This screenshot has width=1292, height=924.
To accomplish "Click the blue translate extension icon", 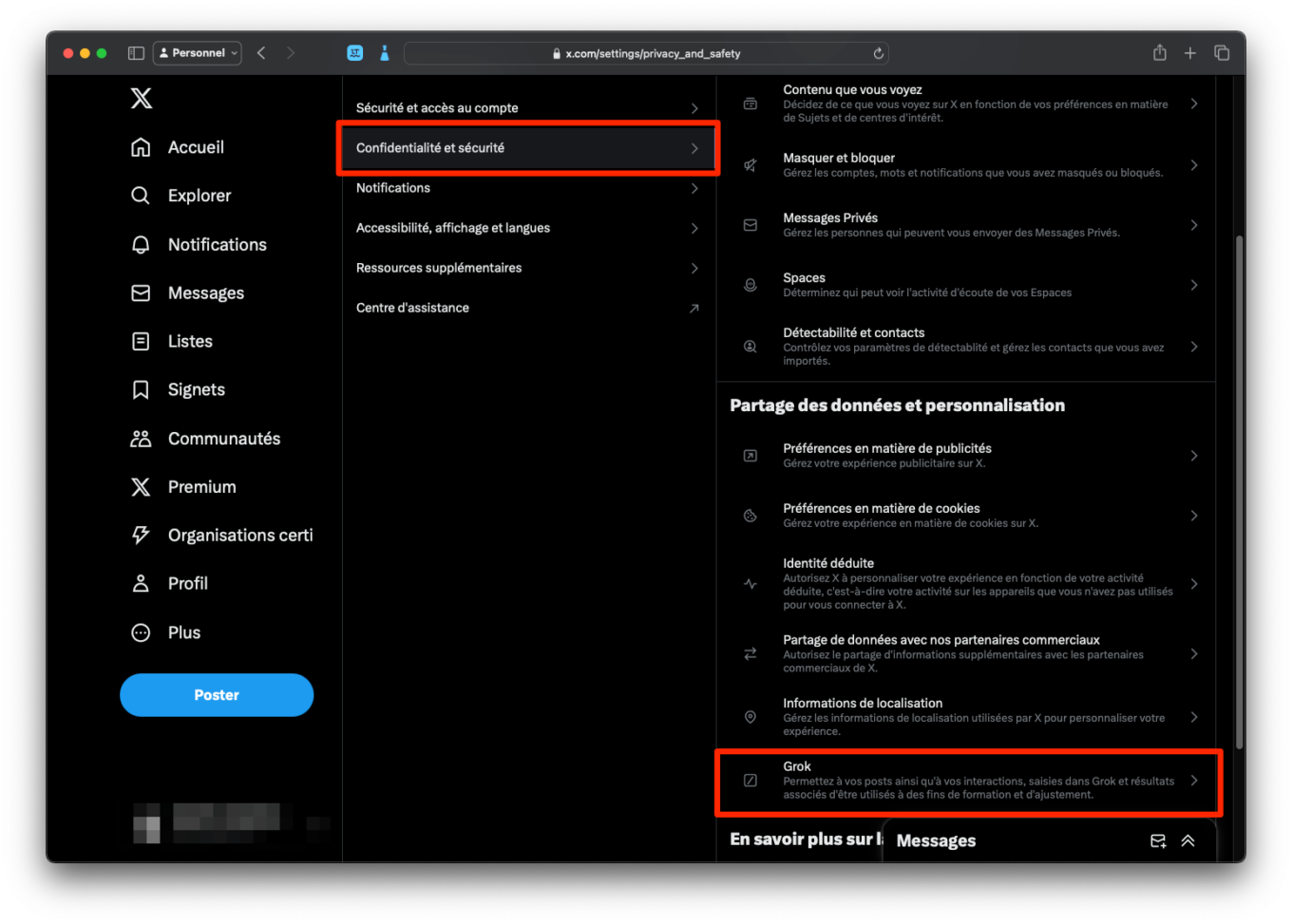I will (x=355, y=53).
